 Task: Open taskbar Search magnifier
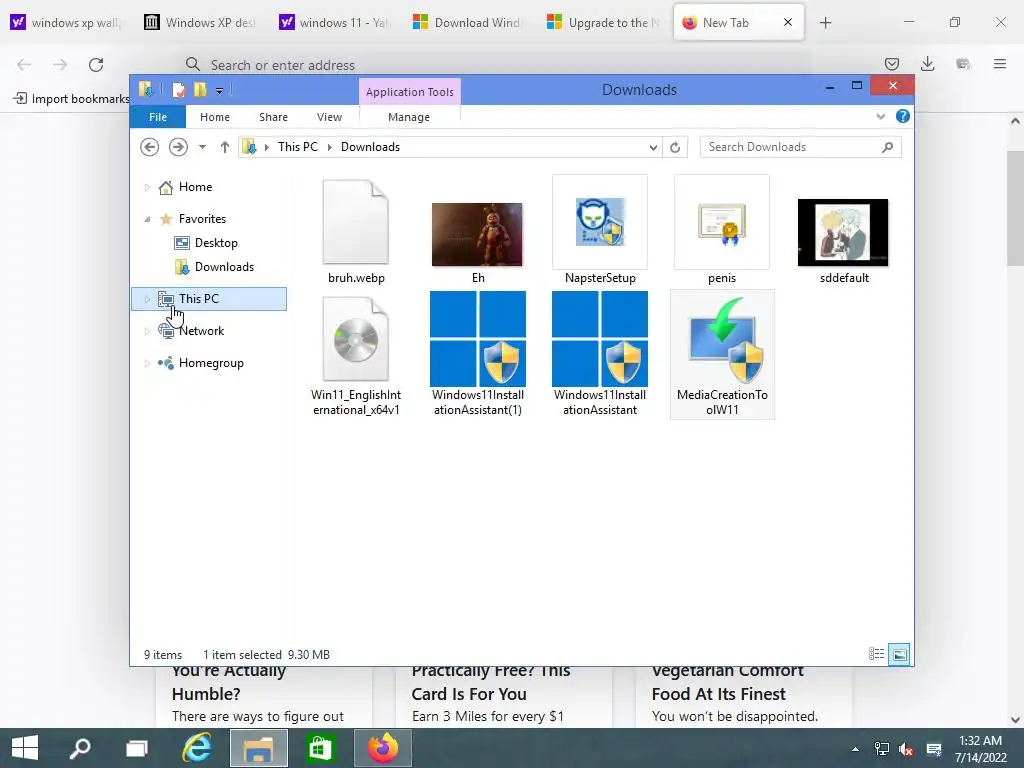(x=80, y=748)
